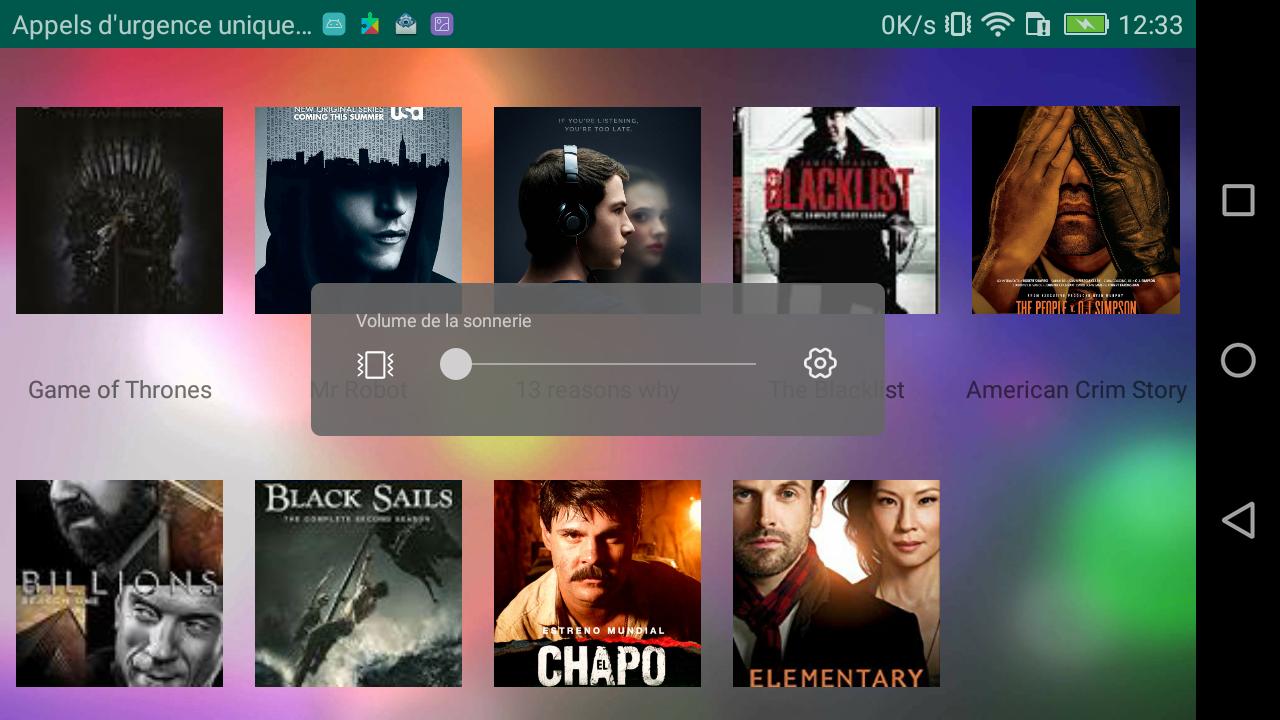
Task: Tap the Wi-Fi status bar icon
Action: coord(997,25)
